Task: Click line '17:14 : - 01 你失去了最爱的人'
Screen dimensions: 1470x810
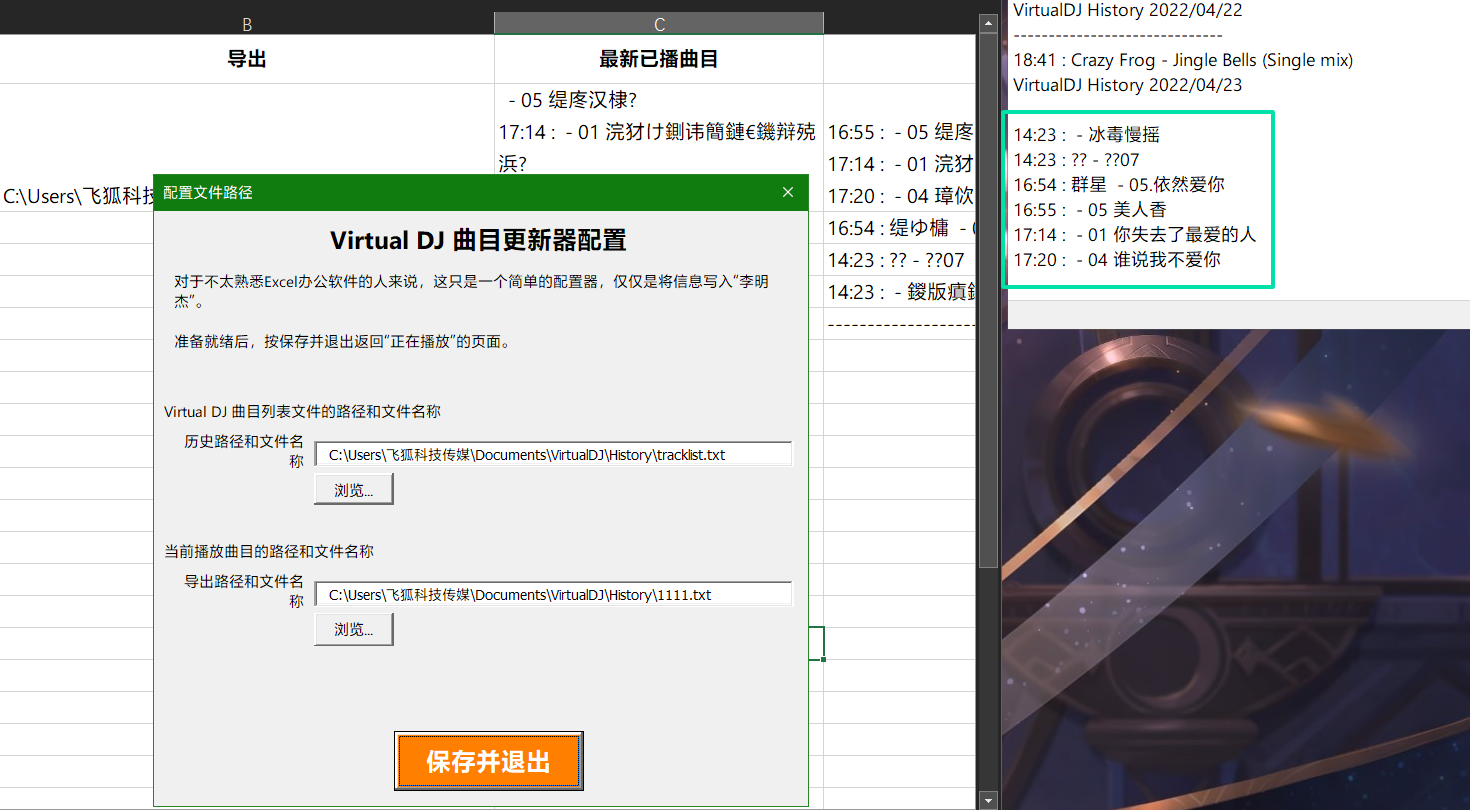Action: coord(1135,235)
